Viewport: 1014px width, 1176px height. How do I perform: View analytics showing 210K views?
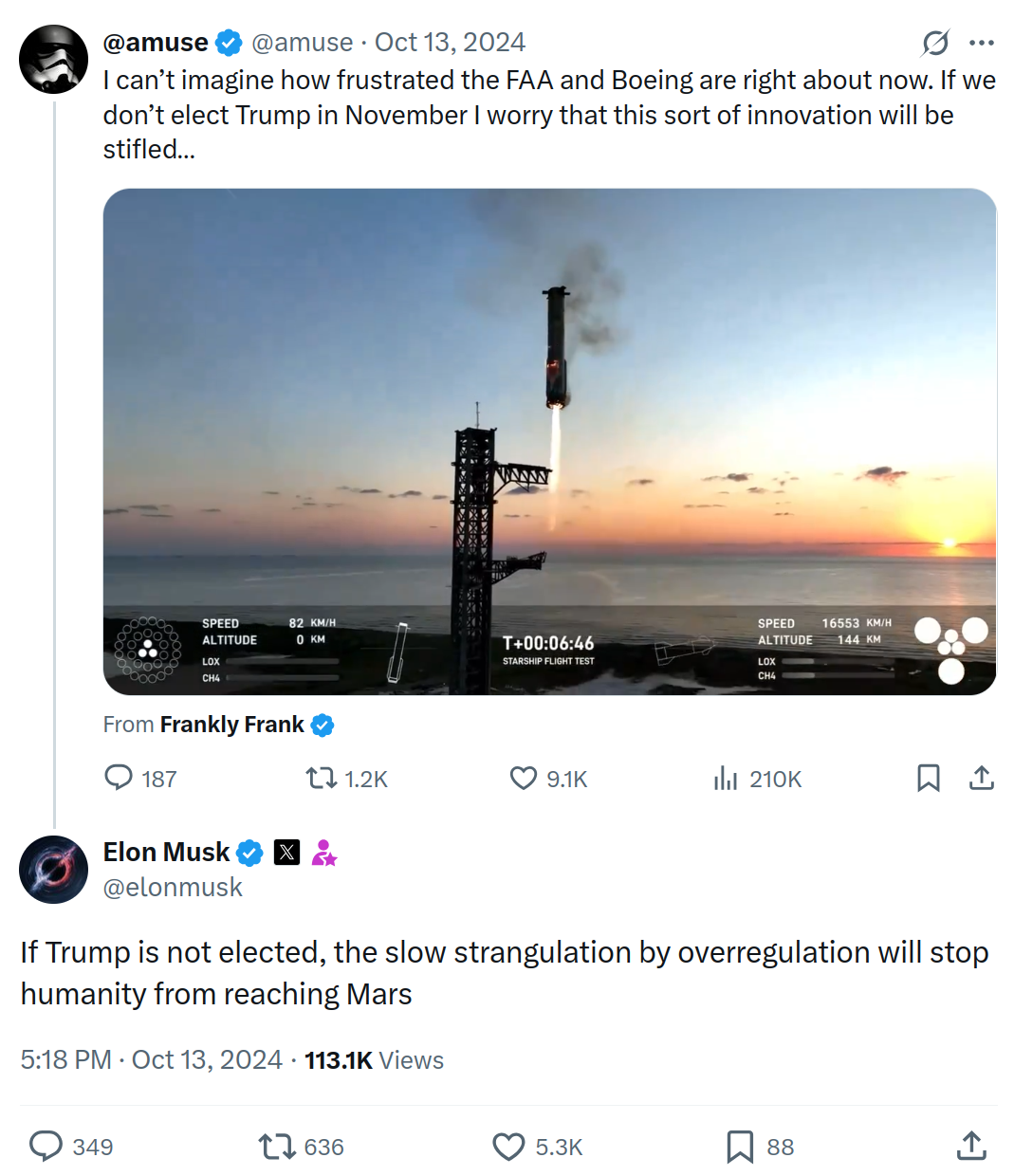point(757,779)
